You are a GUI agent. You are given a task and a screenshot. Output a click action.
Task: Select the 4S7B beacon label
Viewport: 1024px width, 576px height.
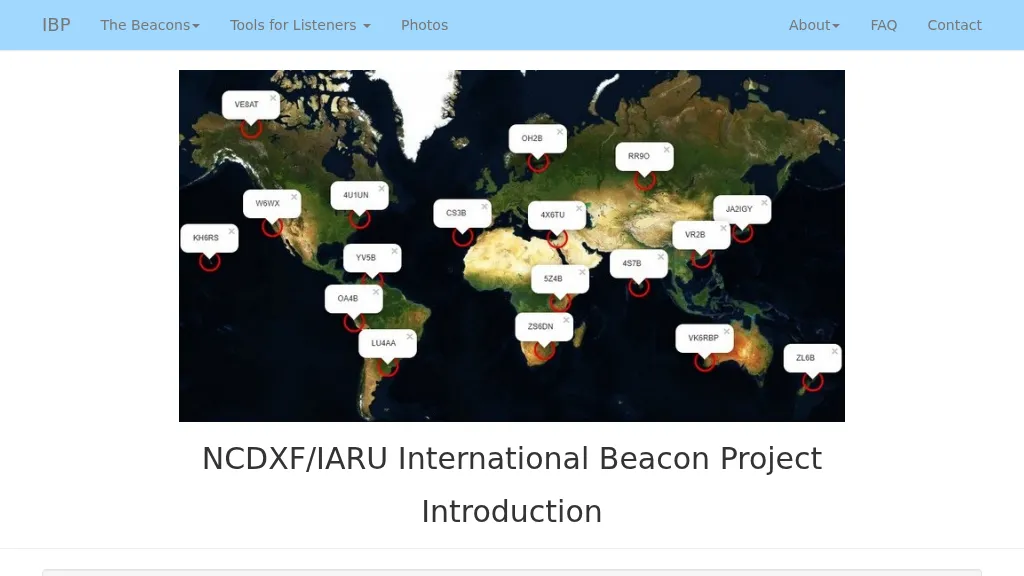[x=632, y=263]
